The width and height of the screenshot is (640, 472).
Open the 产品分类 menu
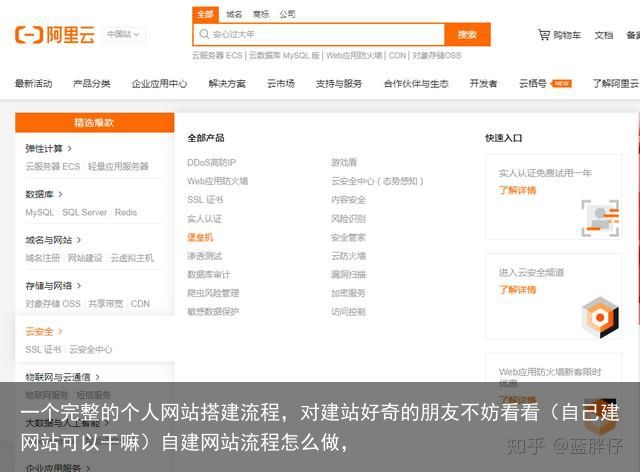coord(91,84)
